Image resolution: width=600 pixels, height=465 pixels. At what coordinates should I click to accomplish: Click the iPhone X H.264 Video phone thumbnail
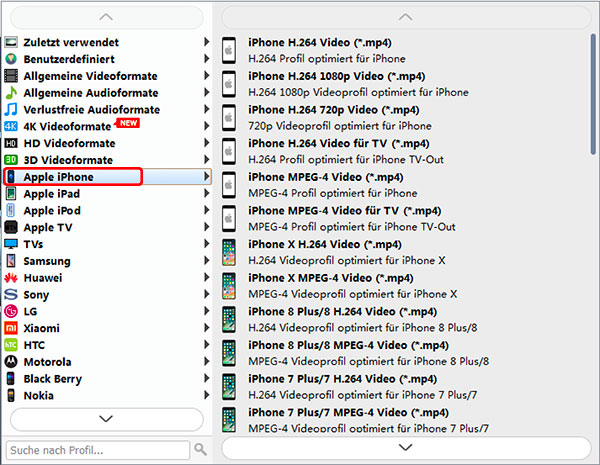pos(229,252)
